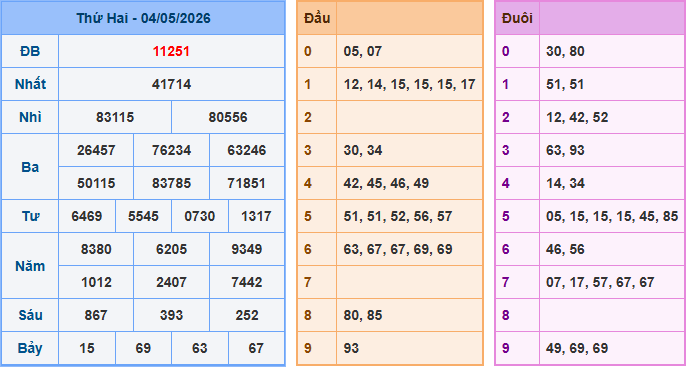Click Đuôi values 14, 34

(x=565, y=183)
